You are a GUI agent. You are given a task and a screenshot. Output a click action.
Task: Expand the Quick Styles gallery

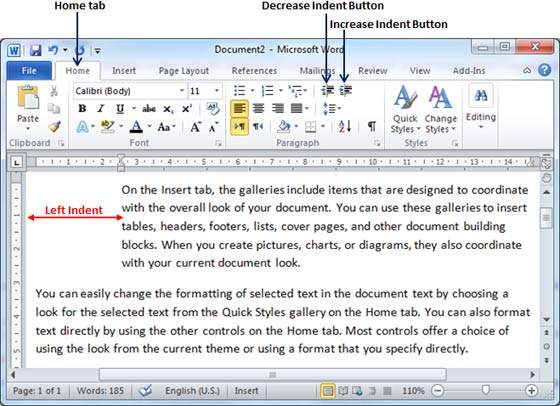pos(405,109)
